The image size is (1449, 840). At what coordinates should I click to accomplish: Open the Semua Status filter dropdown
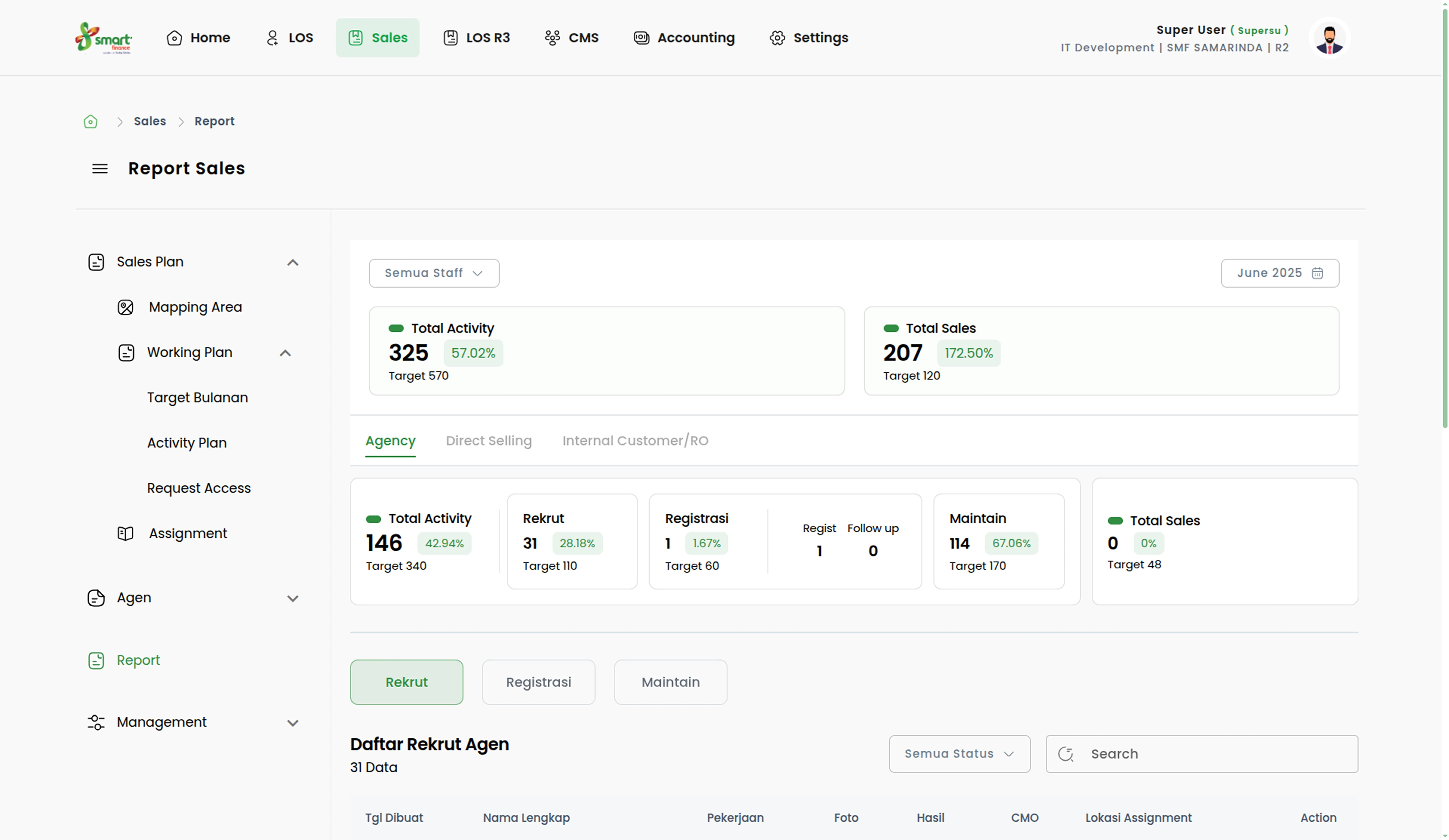point(960,754)
